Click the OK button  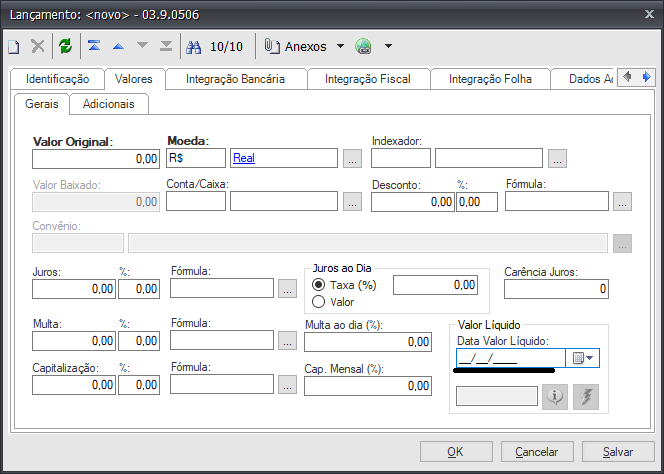point(456,452)
